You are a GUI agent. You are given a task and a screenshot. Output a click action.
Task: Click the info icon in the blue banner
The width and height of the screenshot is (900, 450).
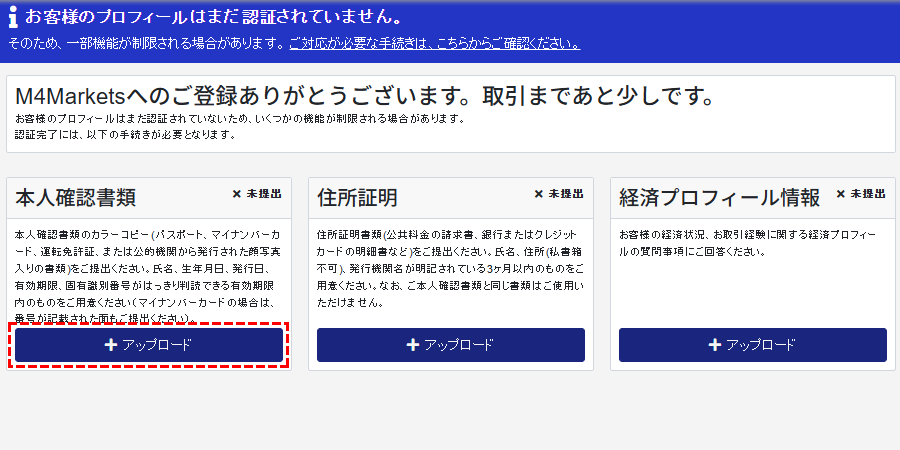point(14,17)
